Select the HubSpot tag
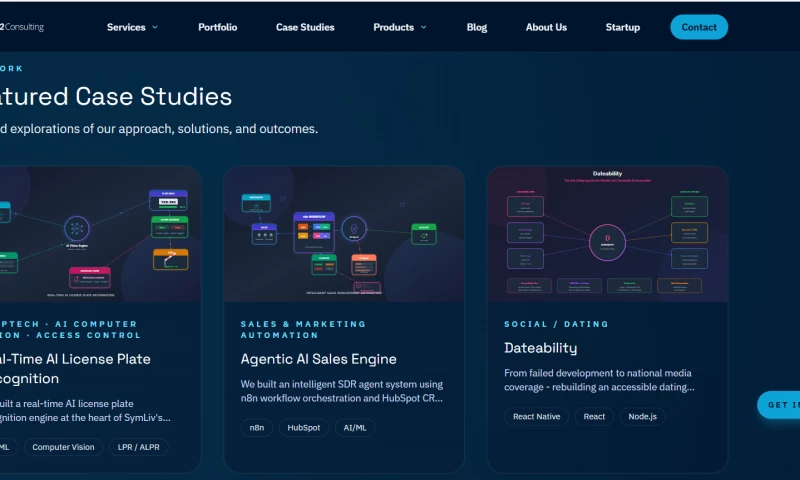Viewport: 800px width, 480px height. (304, 427)
